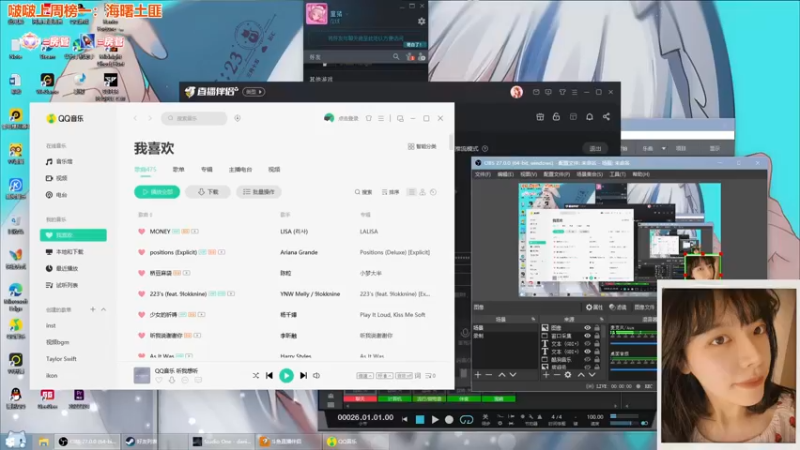Viewport: 800px width, 450px height.
Task: Click Studio One stop button in transport
Action: tap(420, 419)
